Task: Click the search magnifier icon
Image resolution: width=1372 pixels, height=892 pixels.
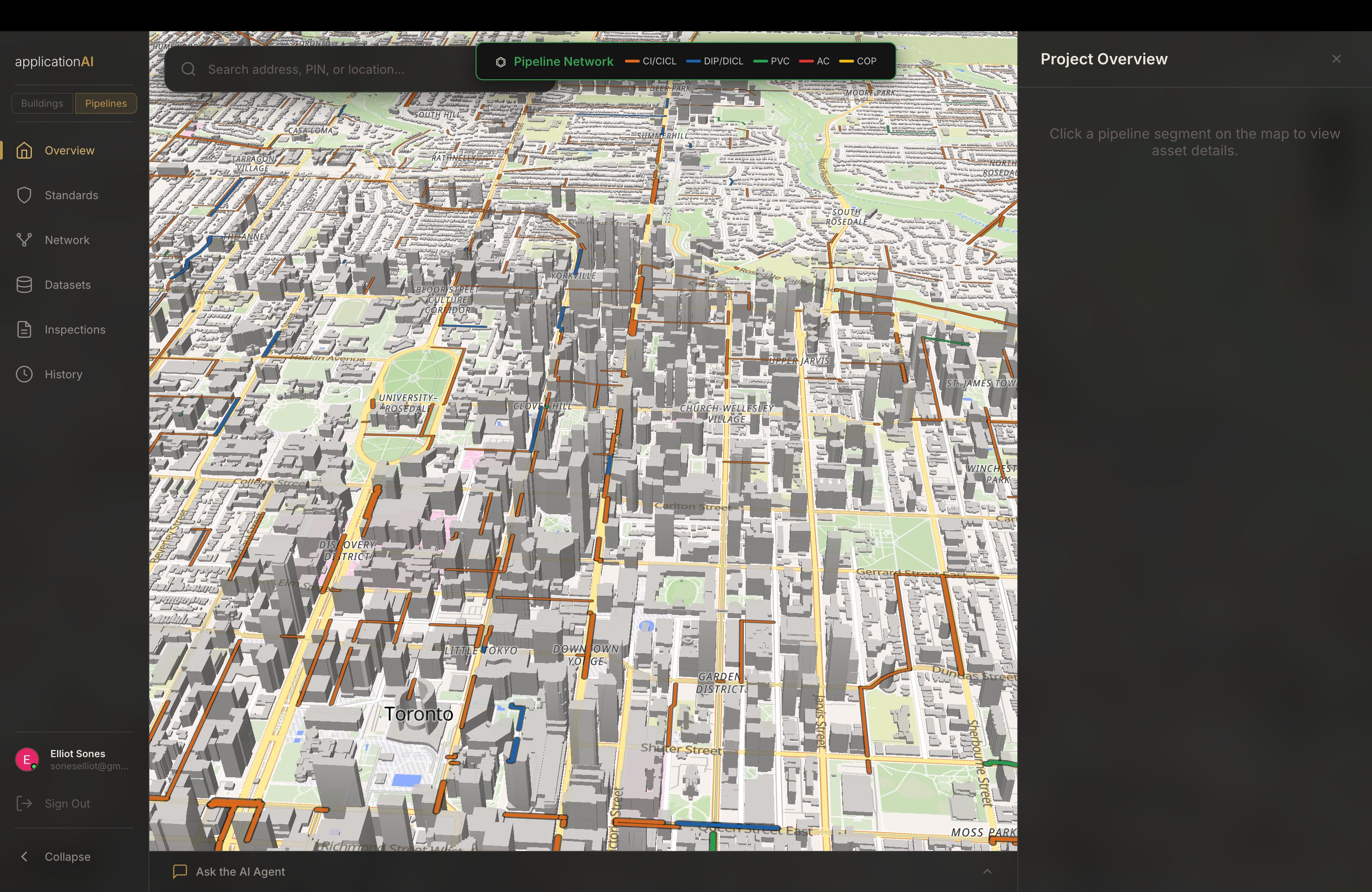Action: (x=189, y=70)
